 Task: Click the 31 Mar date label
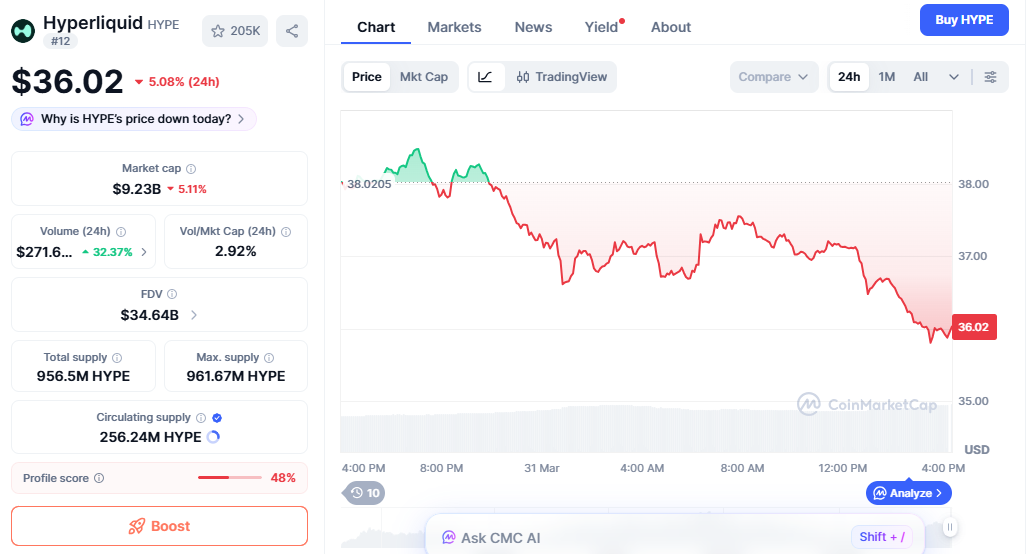click(x=542, y=468)
